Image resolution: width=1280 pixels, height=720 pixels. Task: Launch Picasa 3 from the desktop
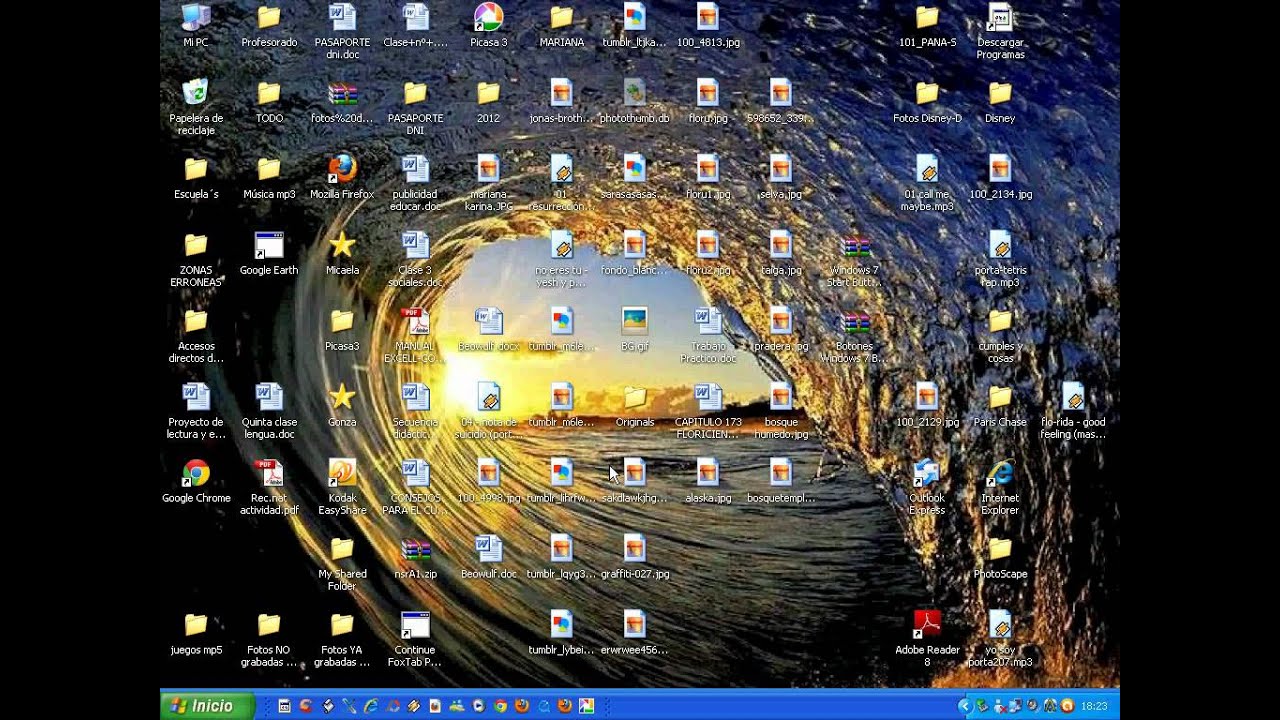(x=488, y=18)
